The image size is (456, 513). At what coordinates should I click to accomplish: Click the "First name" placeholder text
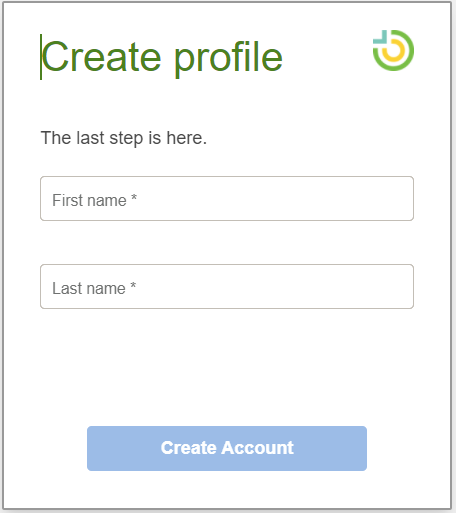(x=89, y=200)
